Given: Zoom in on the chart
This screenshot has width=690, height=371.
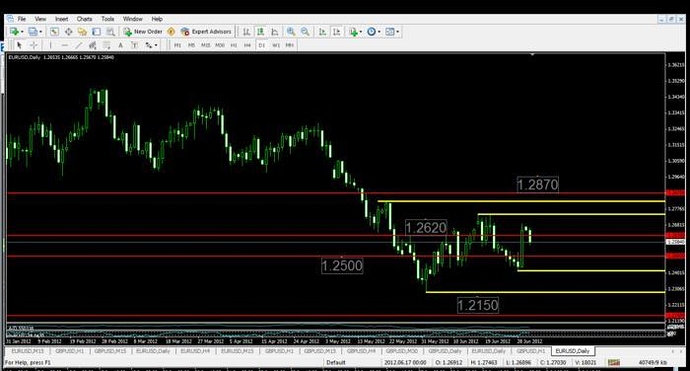Looking at the screenshot, I should [291, 32].
